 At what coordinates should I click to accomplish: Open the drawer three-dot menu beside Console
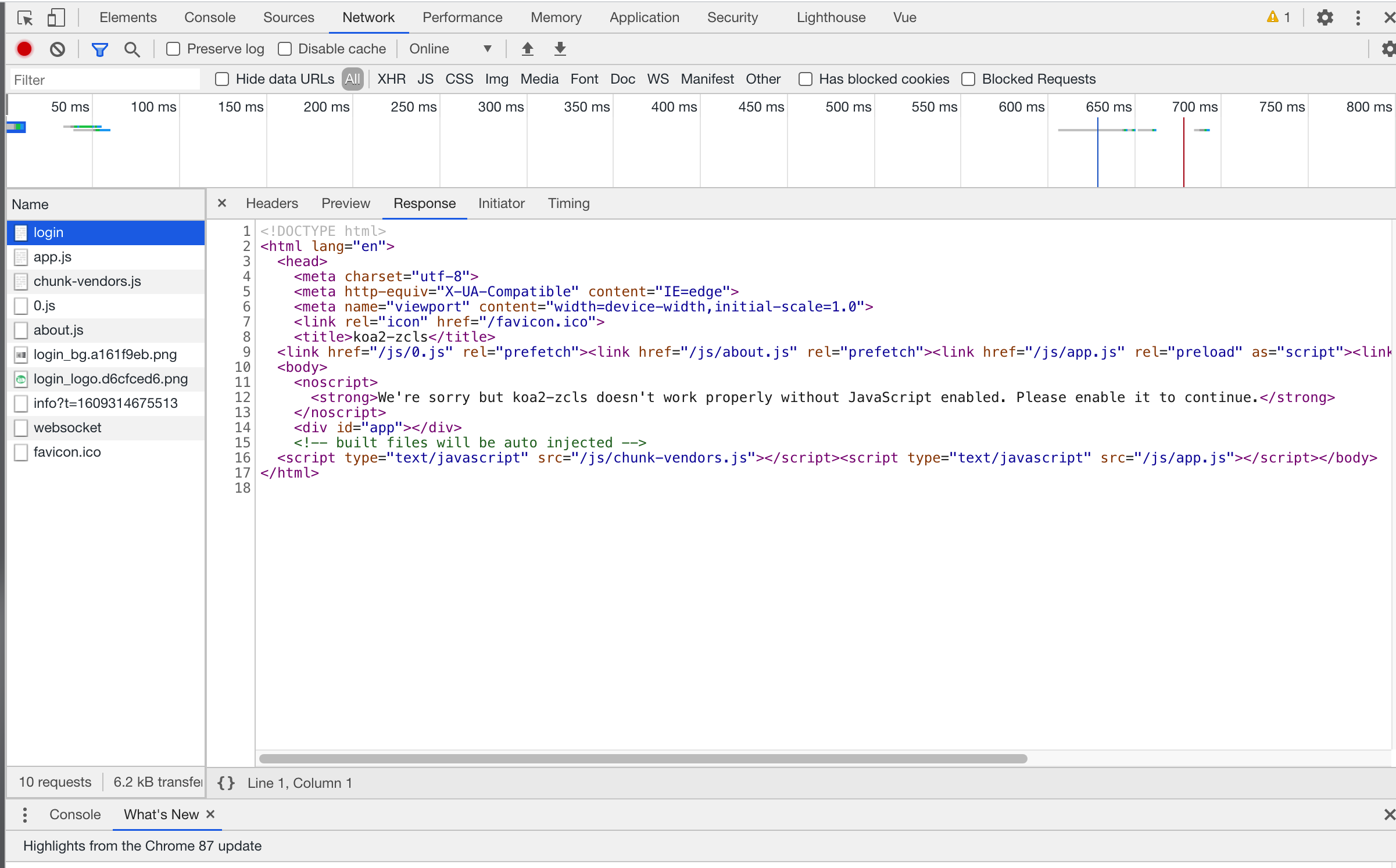coord(24,815)
